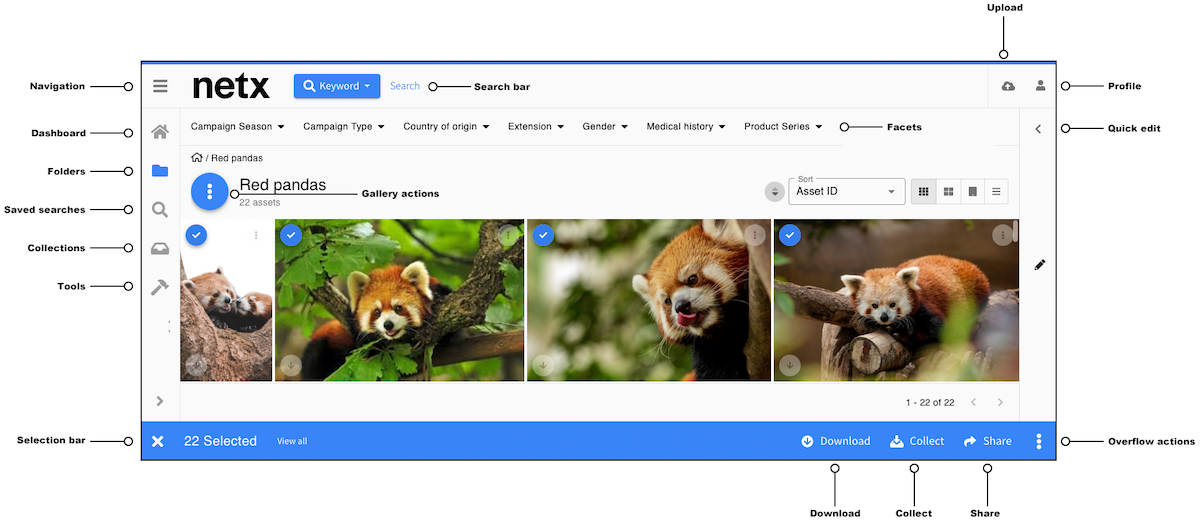Switch to list view

click(x=996, y=191)
